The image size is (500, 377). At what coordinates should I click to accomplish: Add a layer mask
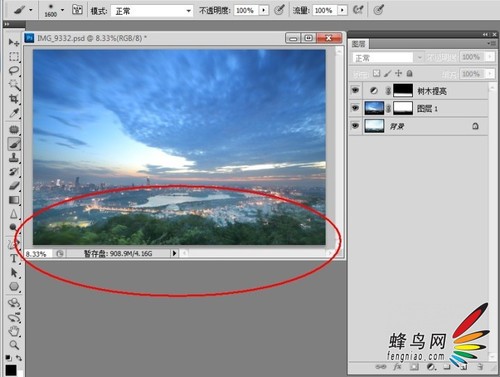point(414,367)
